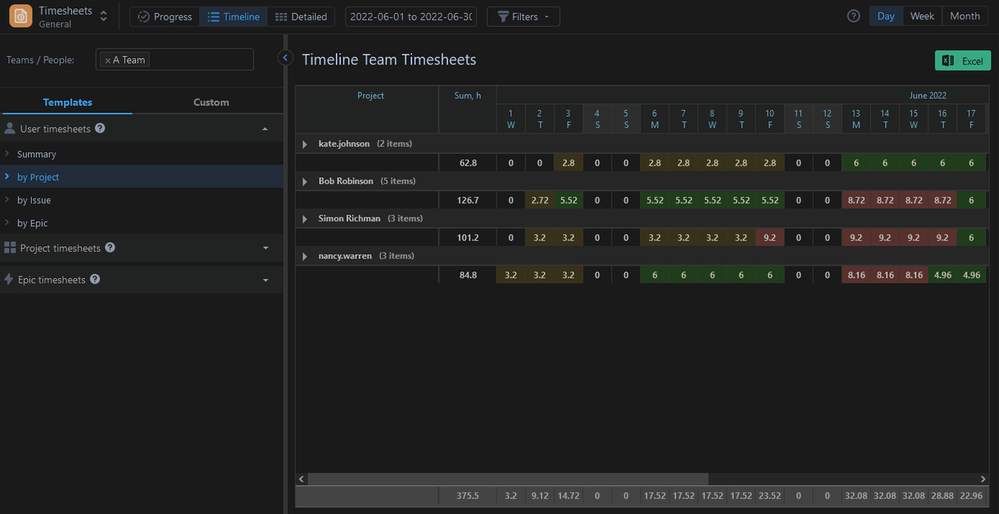Click help icon beside Epic timesheets
The width and height of the screenshot is (999, 514).
coord(95,279)
